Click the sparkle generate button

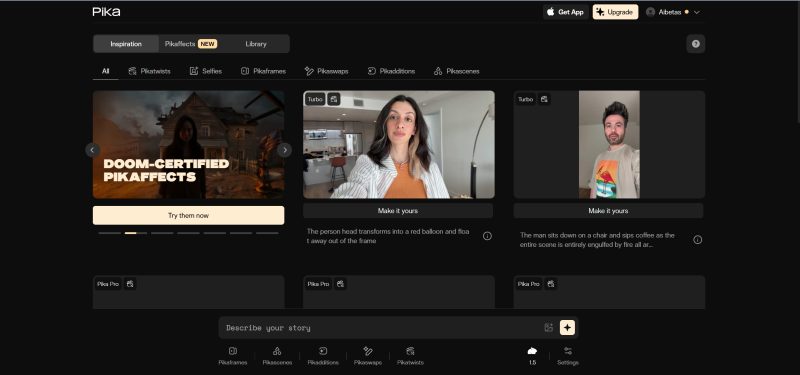(x=567, y=328)
